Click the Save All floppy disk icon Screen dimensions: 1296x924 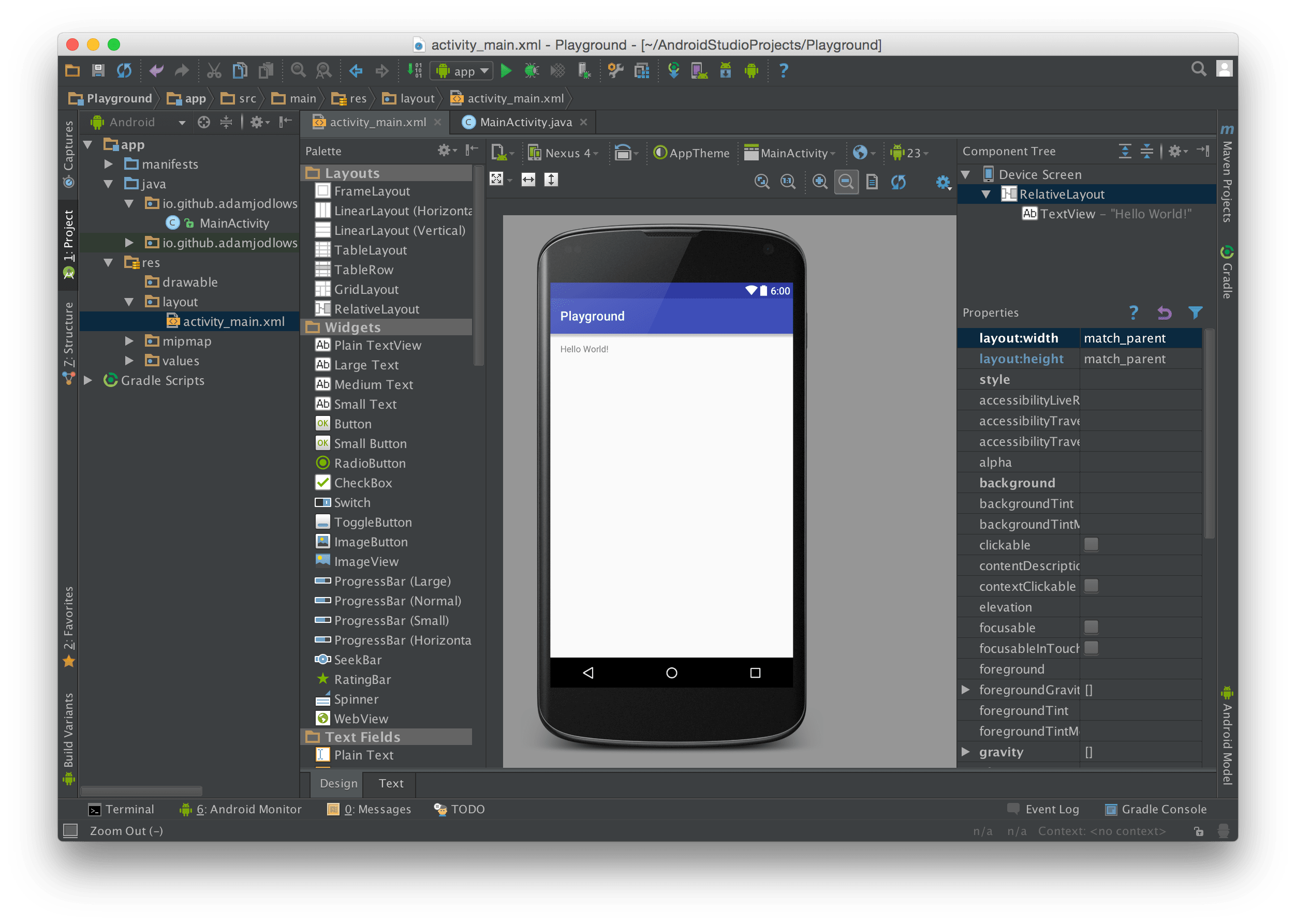[x=98, y=70]
